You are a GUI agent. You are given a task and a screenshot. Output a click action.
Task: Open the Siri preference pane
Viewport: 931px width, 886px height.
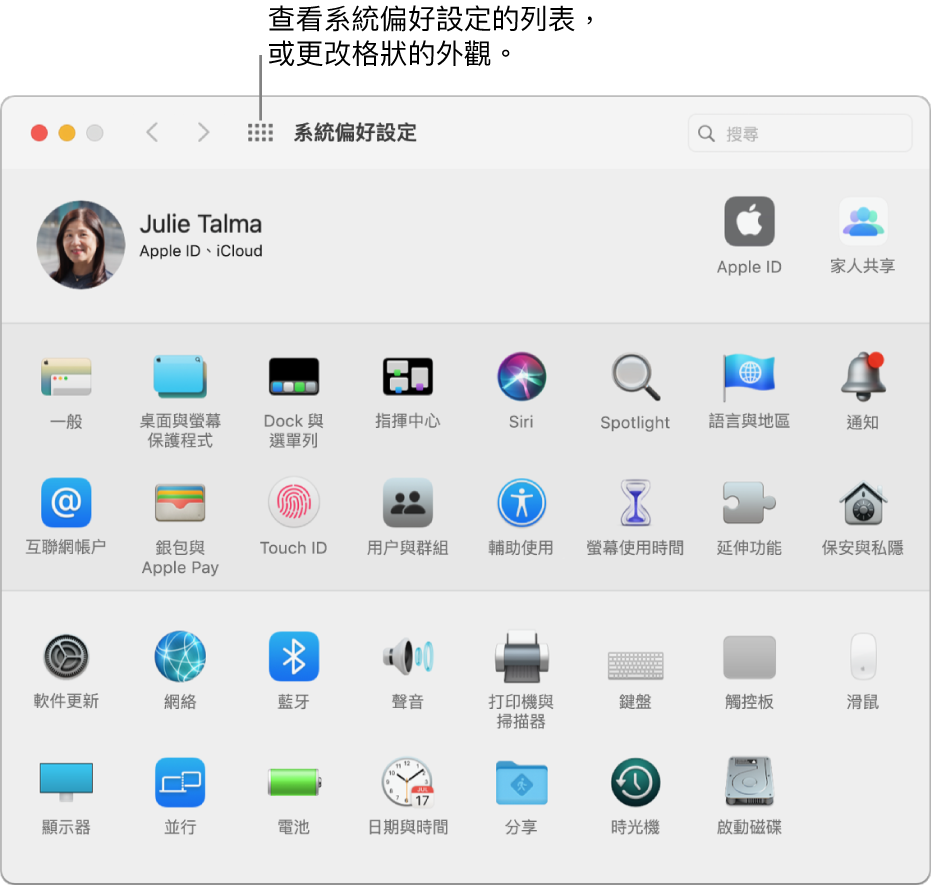coord(521,376)
